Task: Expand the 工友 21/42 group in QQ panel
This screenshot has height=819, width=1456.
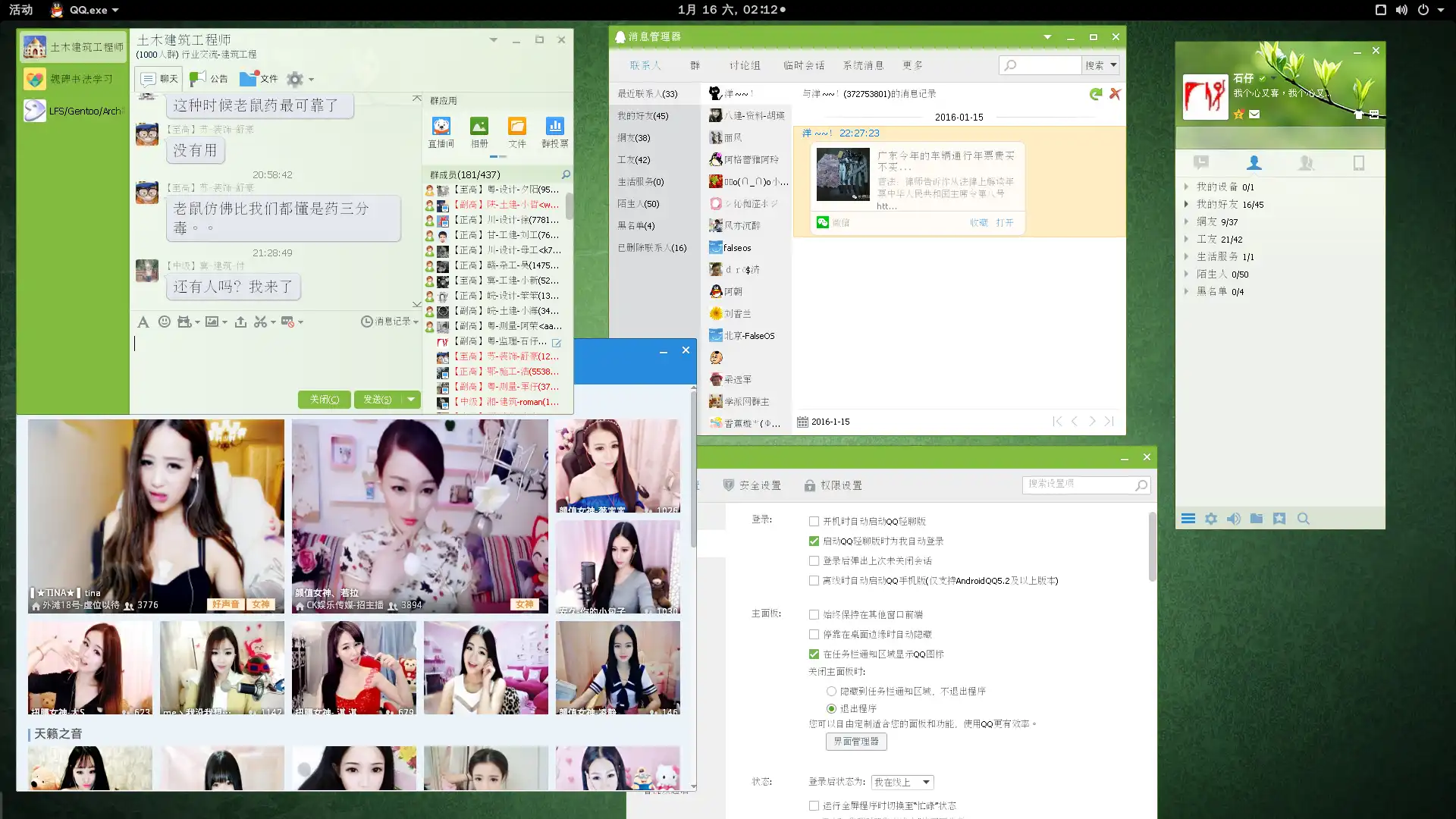Action: pyautogui.click(x=1186, y=240)
